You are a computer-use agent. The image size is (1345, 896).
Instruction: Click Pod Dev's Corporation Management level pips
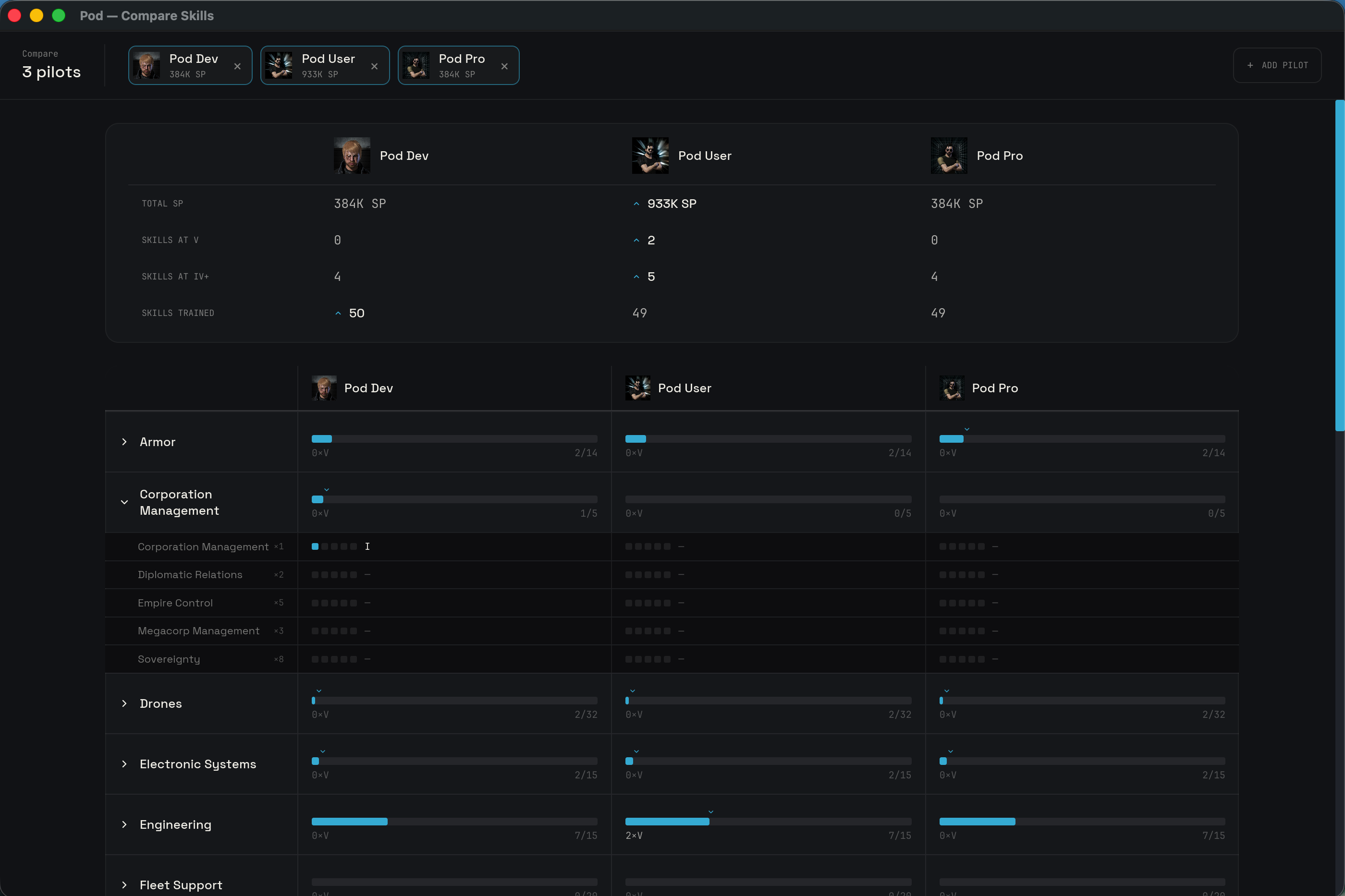click(x=334, y=547)
